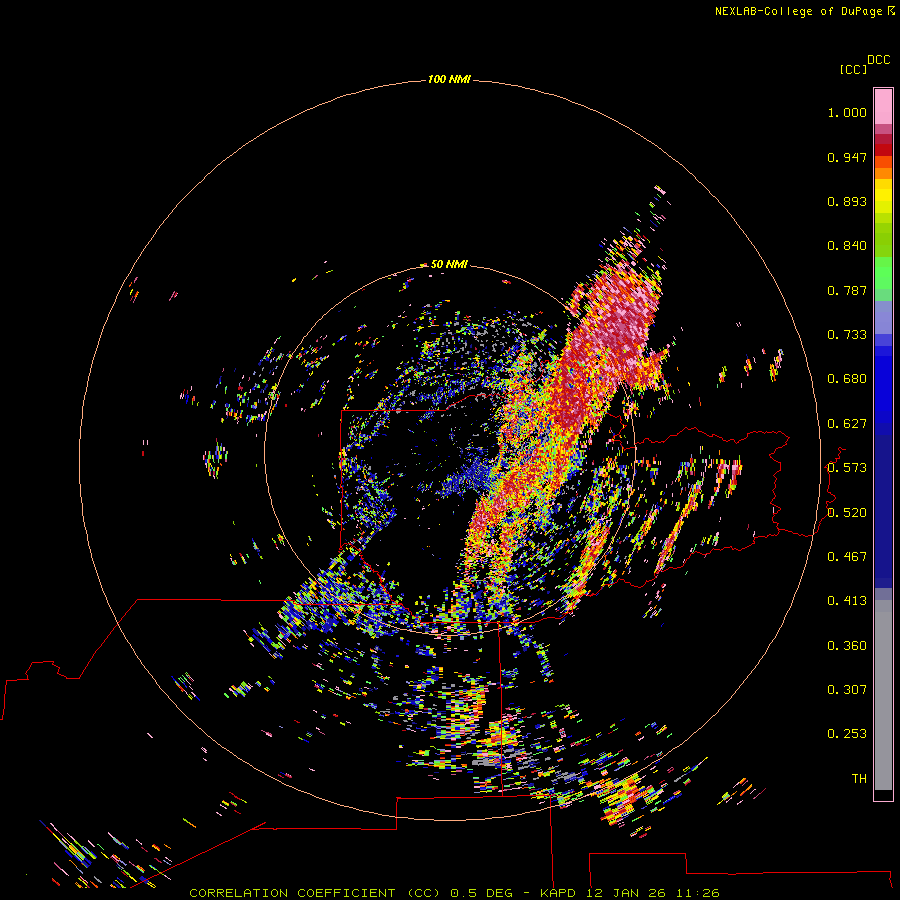Select the 0.893 scale value
This screenshot has width=900, height=900.
point(847,201)
